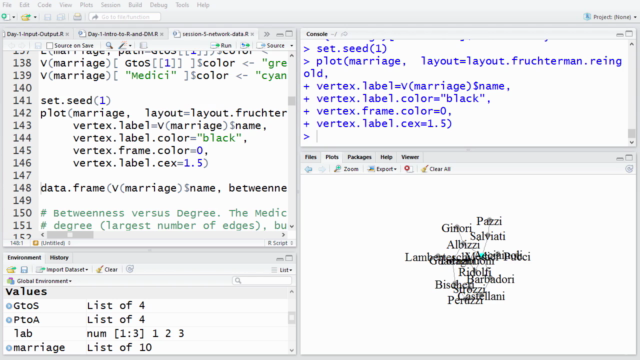Click the find magnifier icon in editor

pyautogui.click(x=109, y=45)
